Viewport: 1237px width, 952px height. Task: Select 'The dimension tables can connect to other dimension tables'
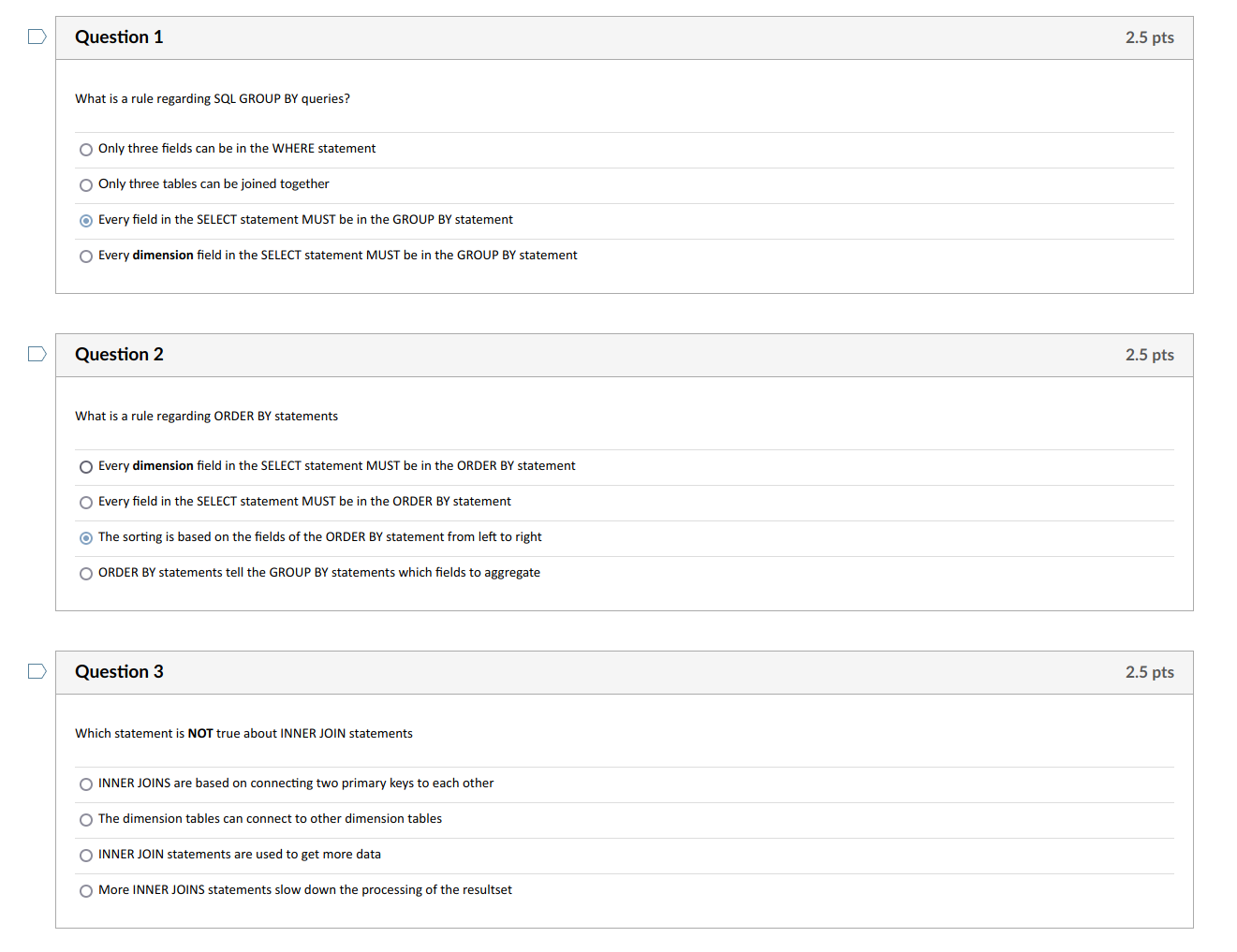tap(85, 819)
